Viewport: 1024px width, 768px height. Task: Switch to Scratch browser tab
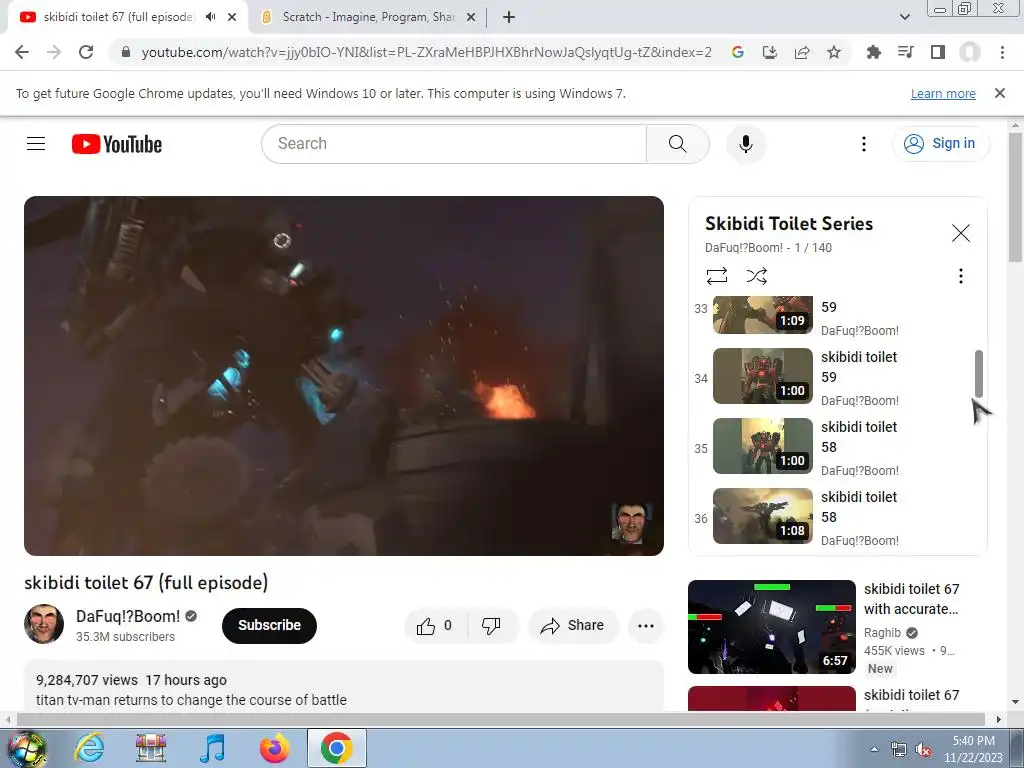point(368,17)
